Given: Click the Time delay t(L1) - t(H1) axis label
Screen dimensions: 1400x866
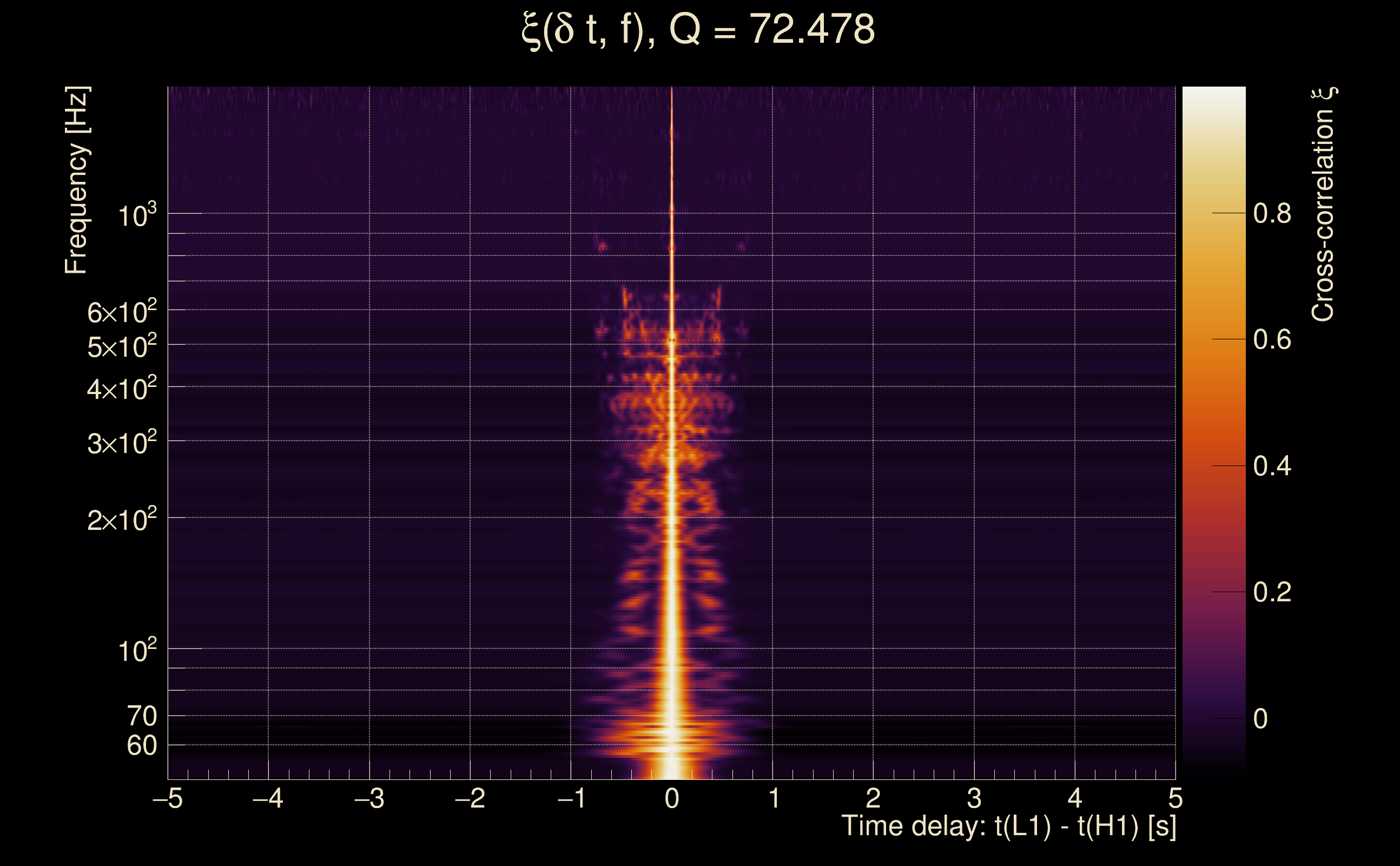Looking at the screenshot, I should click(x=1008, y=826).
